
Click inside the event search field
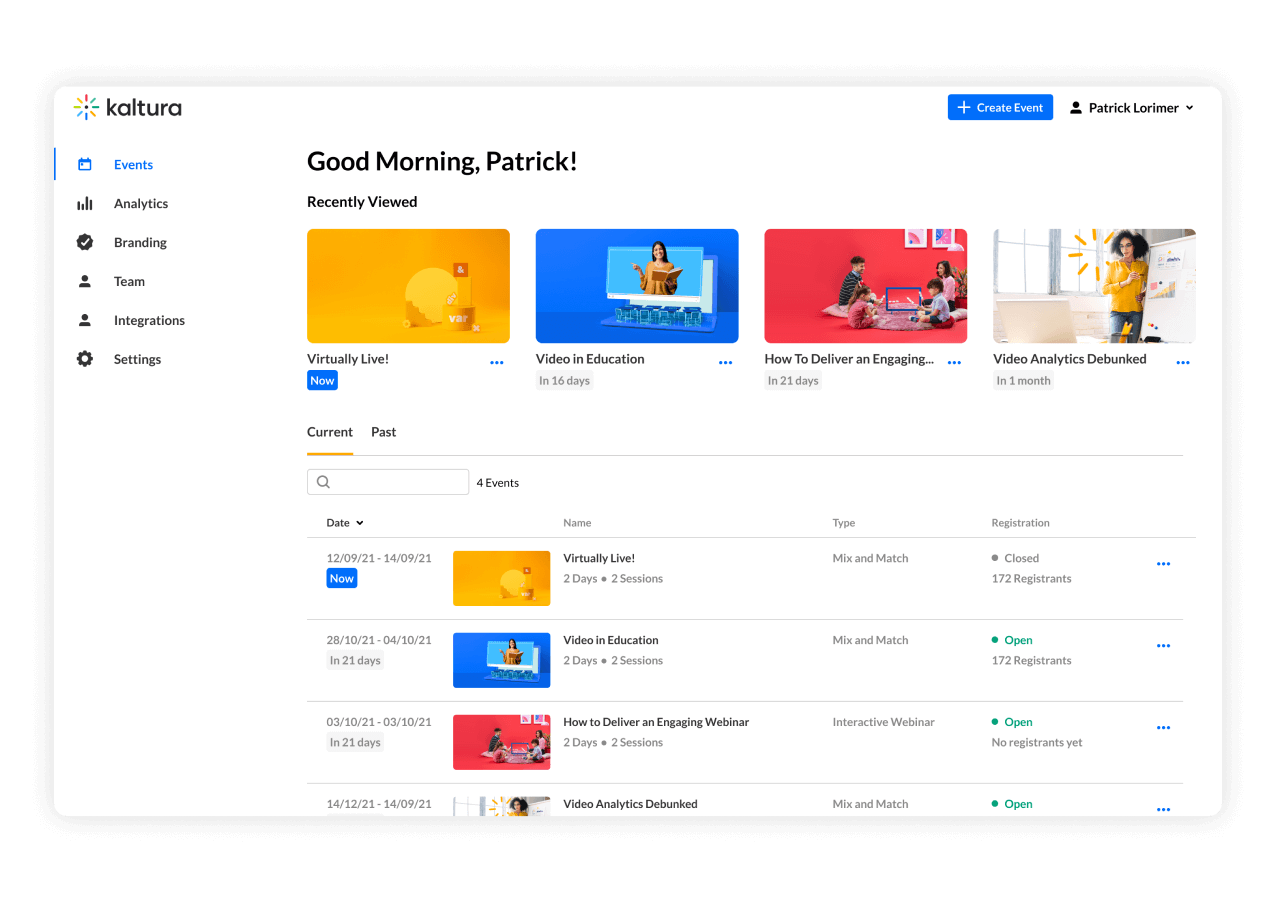(x=395, y=482)
